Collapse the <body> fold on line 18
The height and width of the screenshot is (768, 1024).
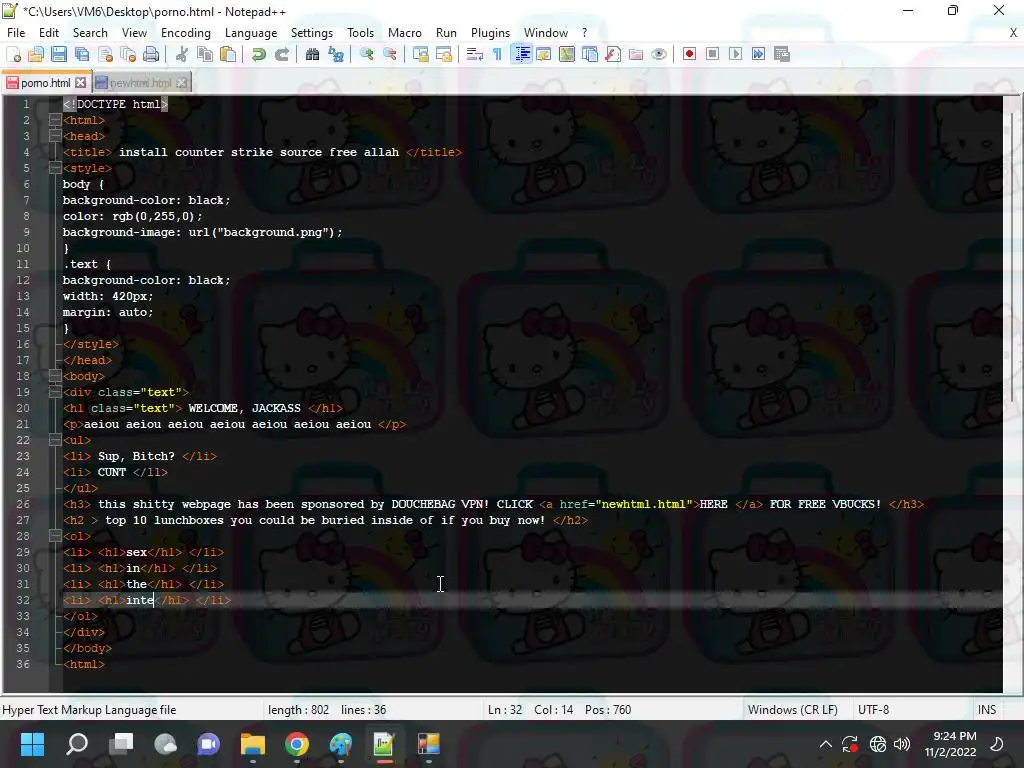(x=55, y=376)
